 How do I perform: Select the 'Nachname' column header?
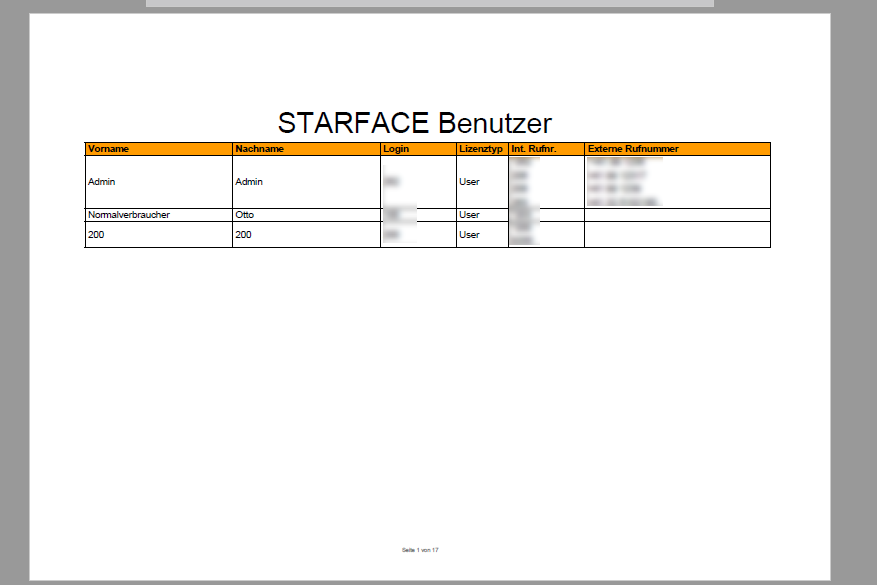(307, 149)
